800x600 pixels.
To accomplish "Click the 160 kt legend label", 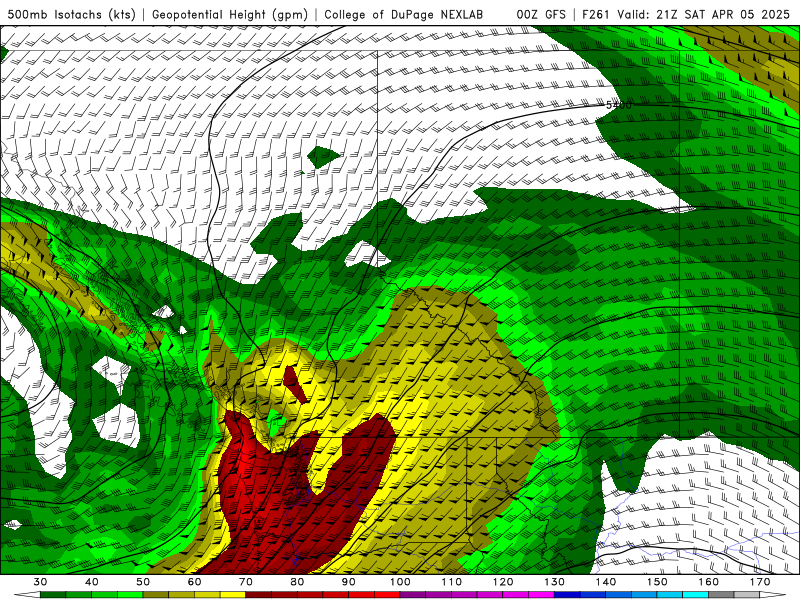I will [x=709, y=582].
